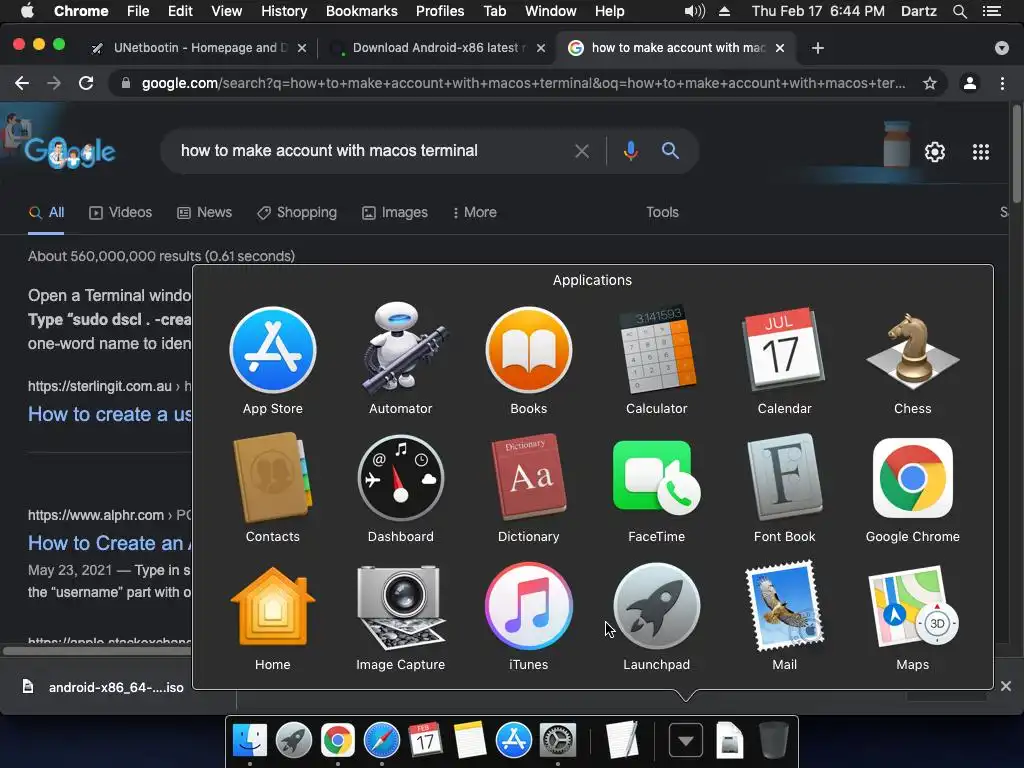Open Launchpad in the Applications stack
The height and width of the screenshot is (768, 1024).
[x=656, y=607]
